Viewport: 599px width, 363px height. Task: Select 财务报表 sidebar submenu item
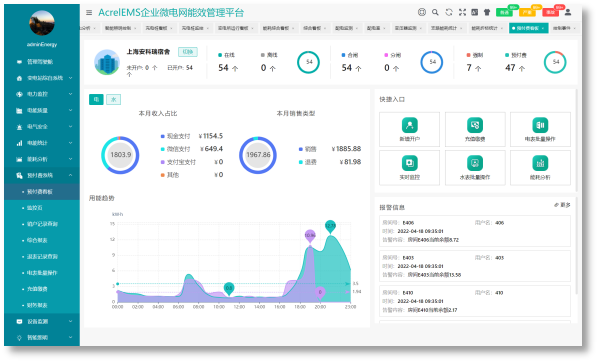pos(42,305)
